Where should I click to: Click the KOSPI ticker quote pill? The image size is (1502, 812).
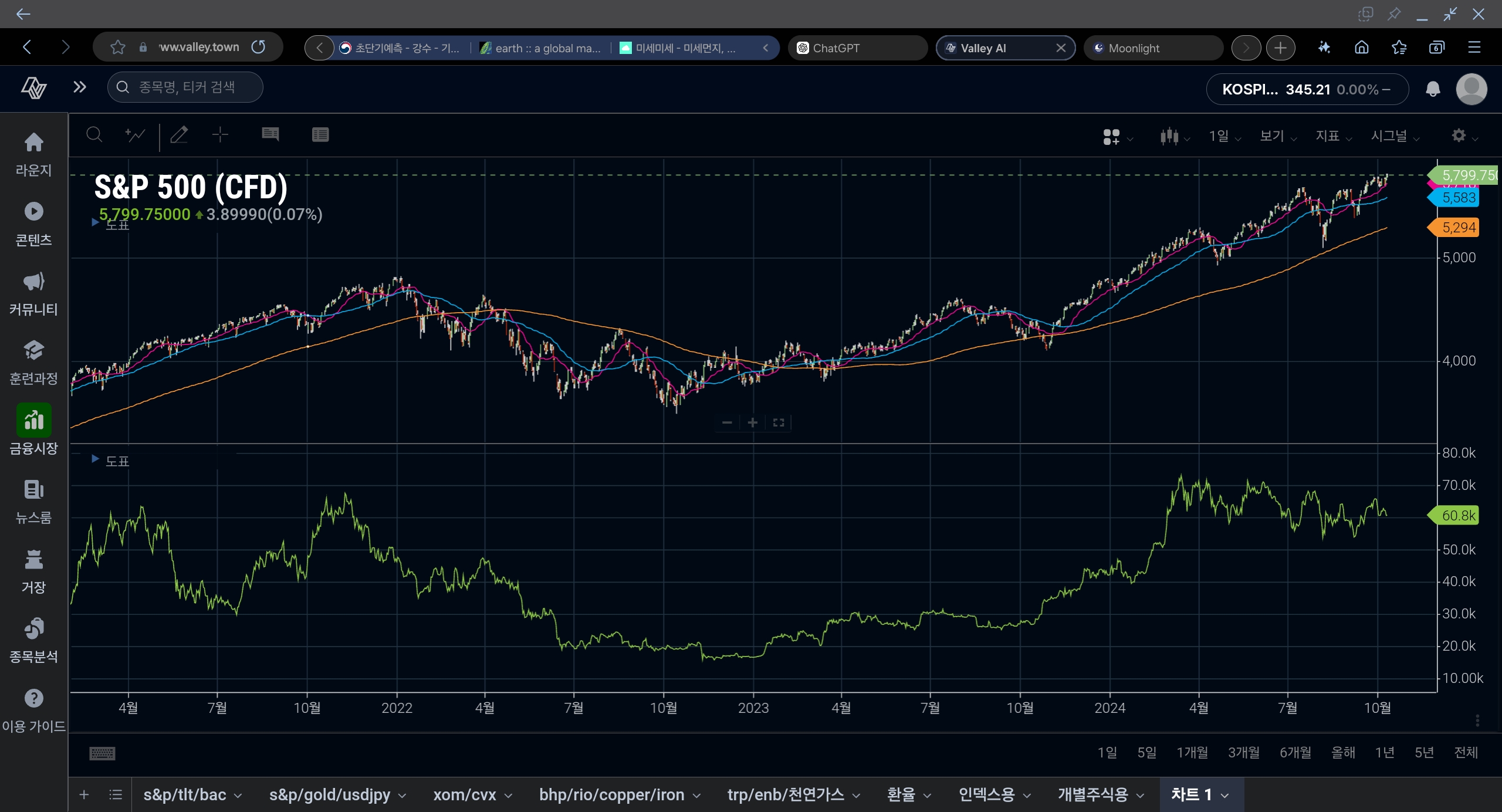click(1307, 89)
